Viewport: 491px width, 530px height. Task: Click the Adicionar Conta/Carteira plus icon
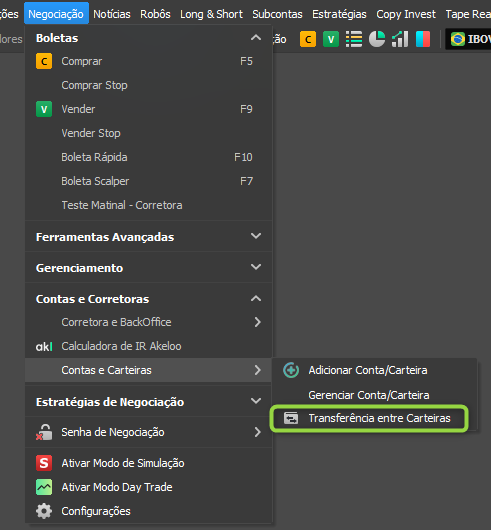pos(291,370)
